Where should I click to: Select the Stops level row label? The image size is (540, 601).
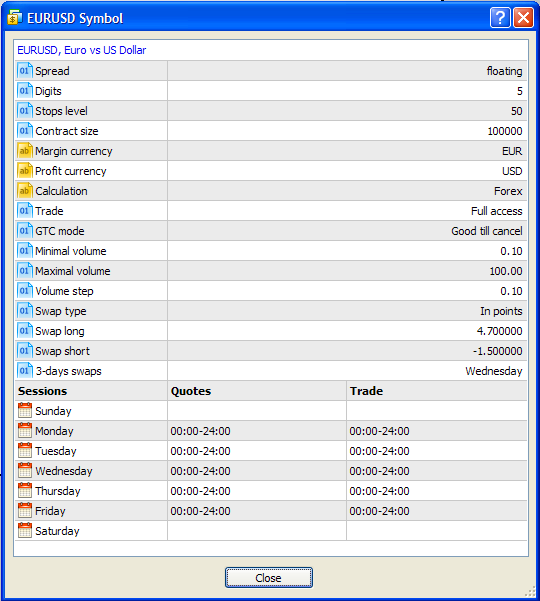click(61, 111)
